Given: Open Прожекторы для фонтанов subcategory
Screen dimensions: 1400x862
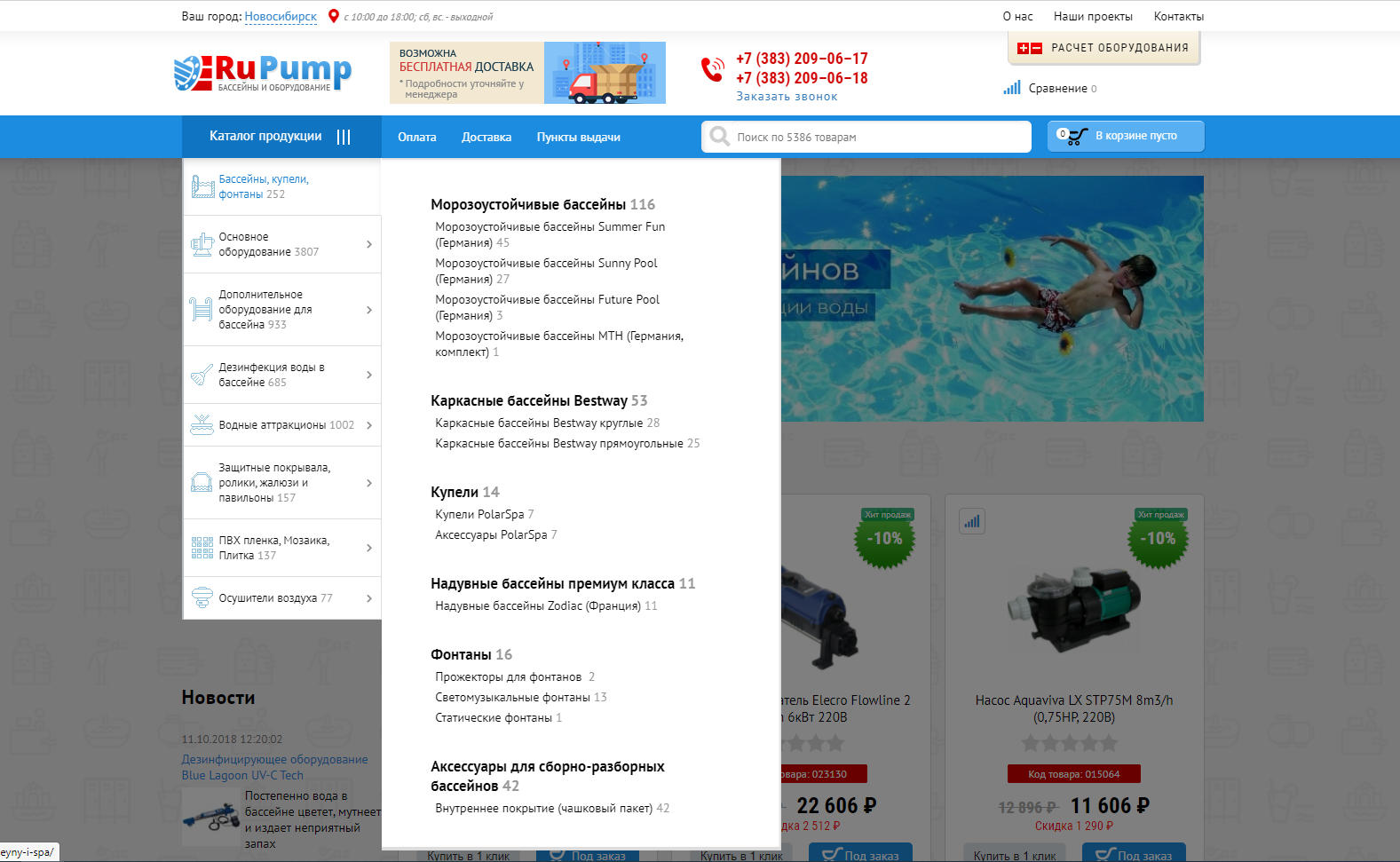Looking at the screenshot, I should [x=509, y=676].
